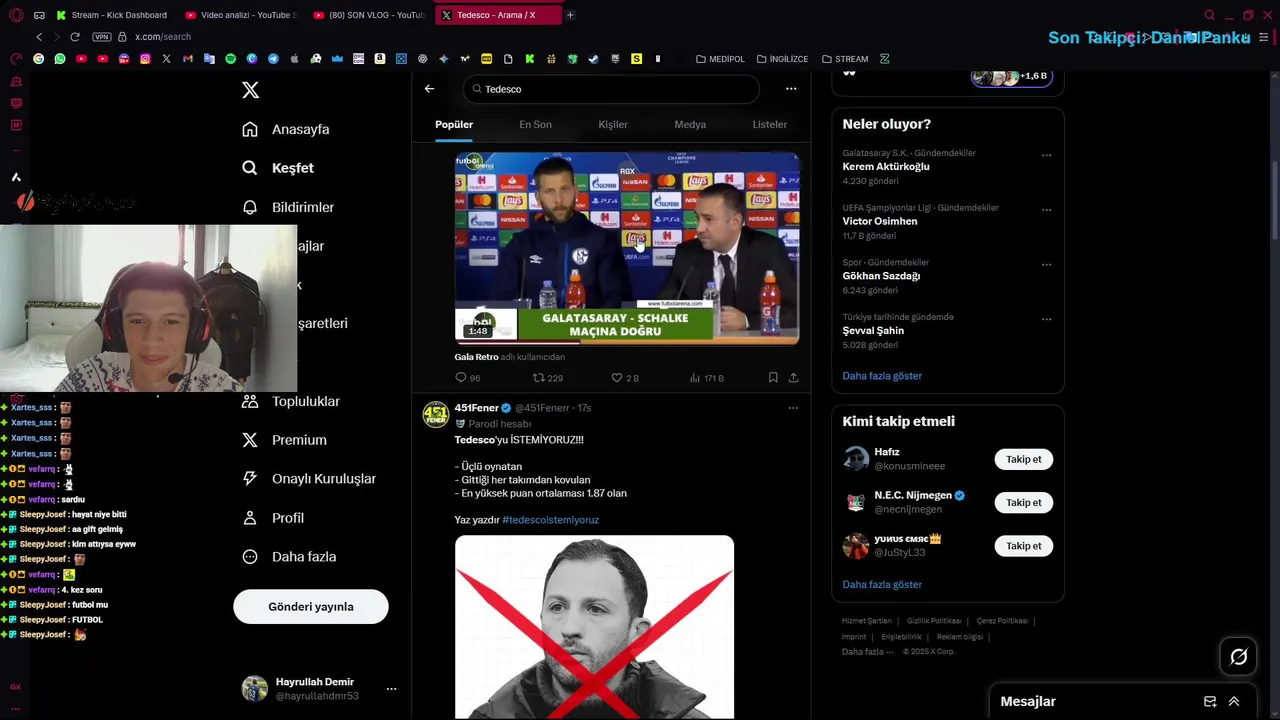Open X home via the X logo
1280x720 pixels.
tap(251, 90)
